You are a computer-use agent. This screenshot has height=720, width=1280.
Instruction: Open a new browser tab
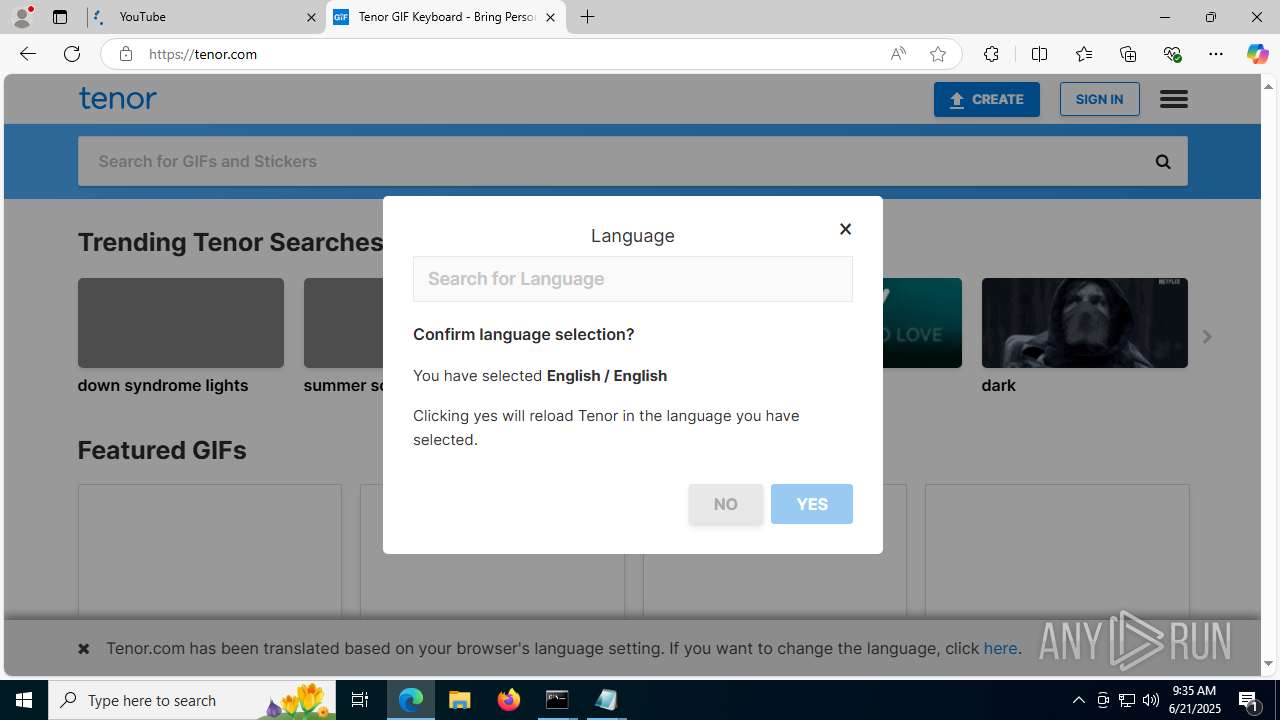(x=588, y=17)
